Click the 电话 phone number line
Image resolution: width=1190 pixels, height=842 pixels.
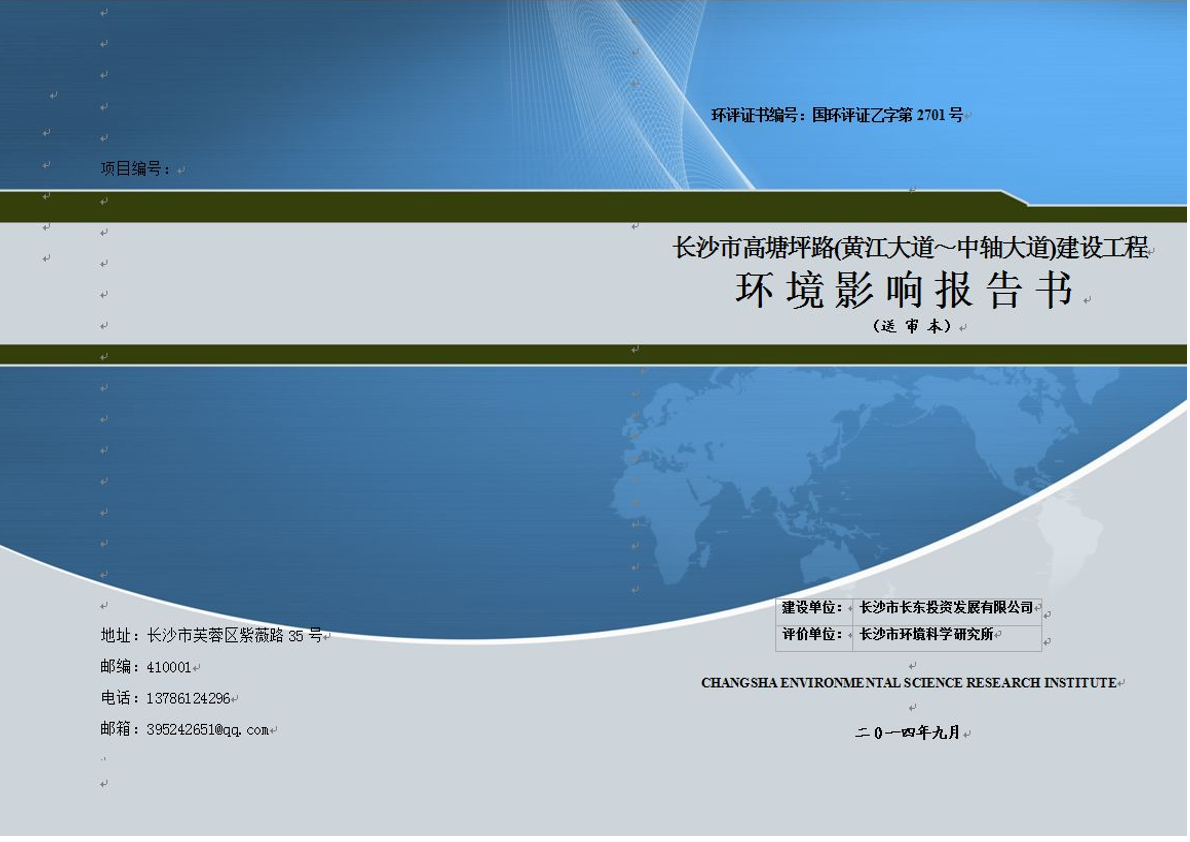[166, 698]
